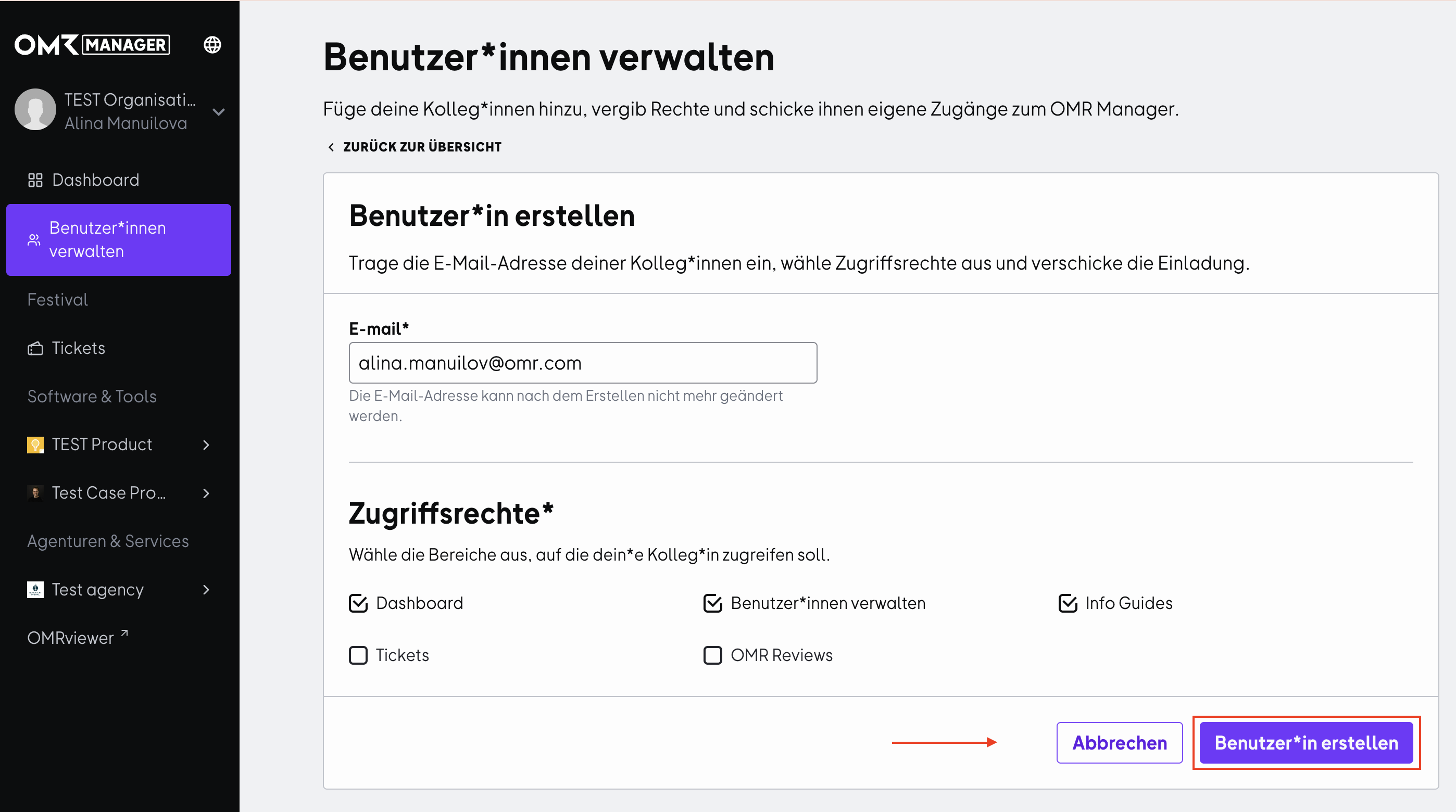Click the E-mail input field
The width and height of the screenshot is (1456, 812).
583,363
